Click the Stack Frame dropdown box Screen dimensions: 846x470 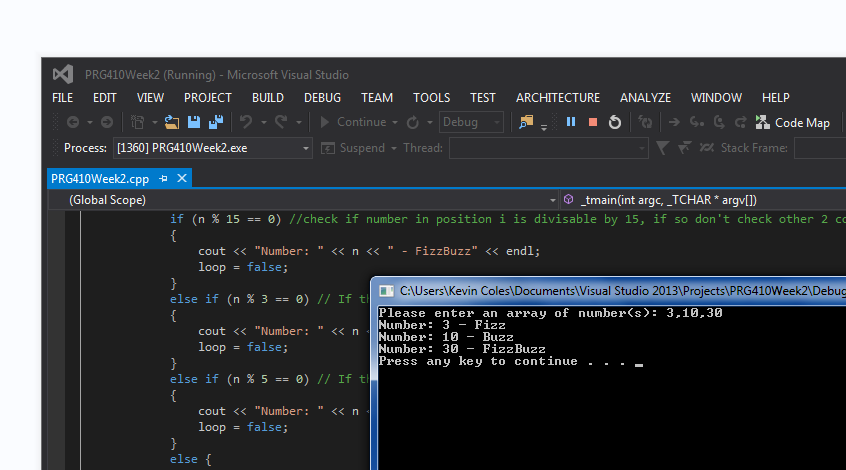point(820,148)
